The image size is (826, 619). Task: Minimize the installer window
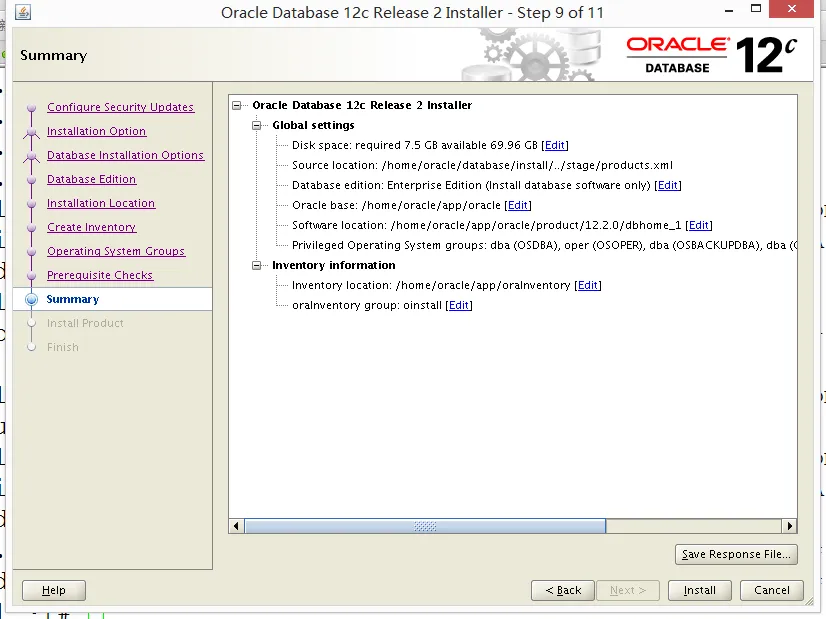pyautogui.click(x=729, y=10)
